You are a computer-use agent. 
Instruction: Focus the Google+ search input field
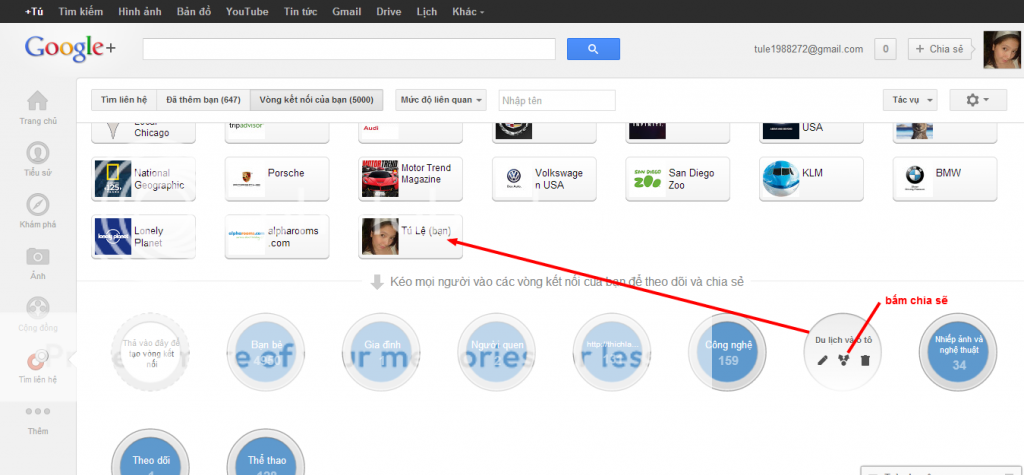tap(349, 49)
